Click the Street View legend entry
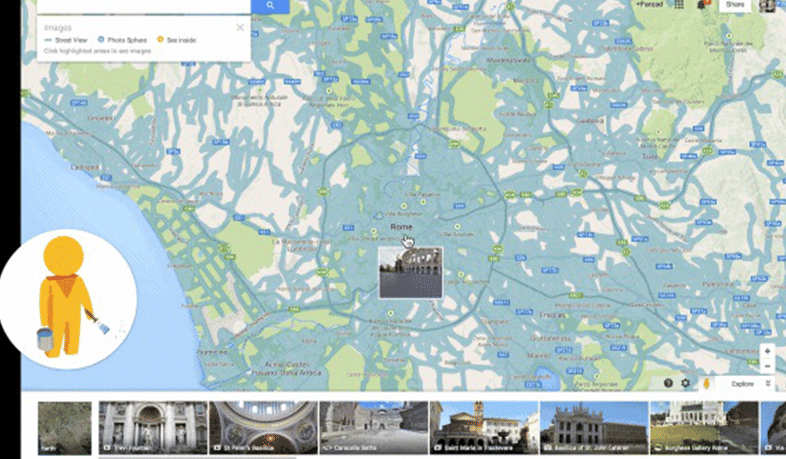 tap(66, 40)
